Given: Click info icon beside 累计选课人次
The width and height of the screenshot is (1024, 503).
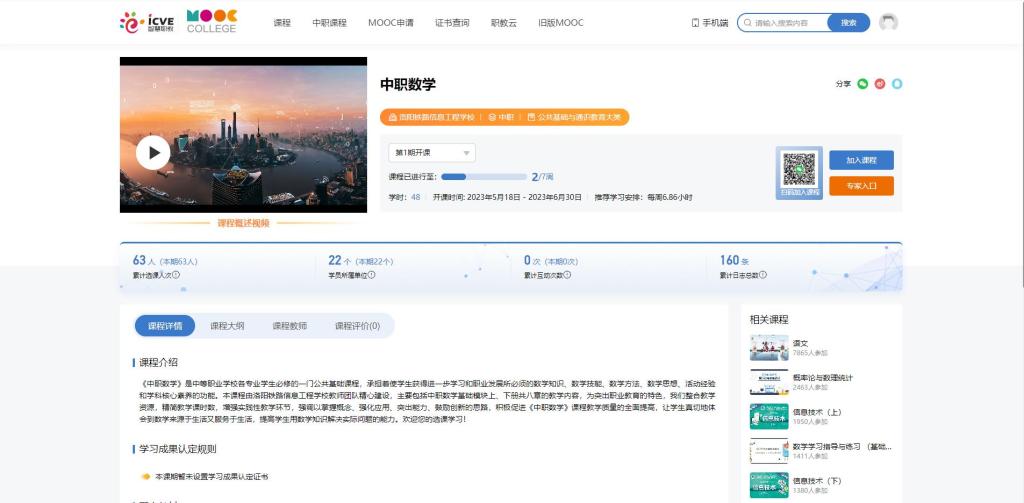Looking at the screenshot, I should click(x=176, y=275).
